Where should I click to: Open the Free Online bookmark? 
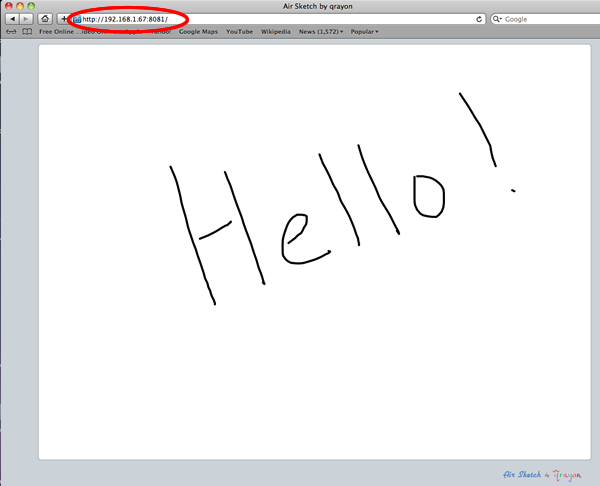pos(56,32)
